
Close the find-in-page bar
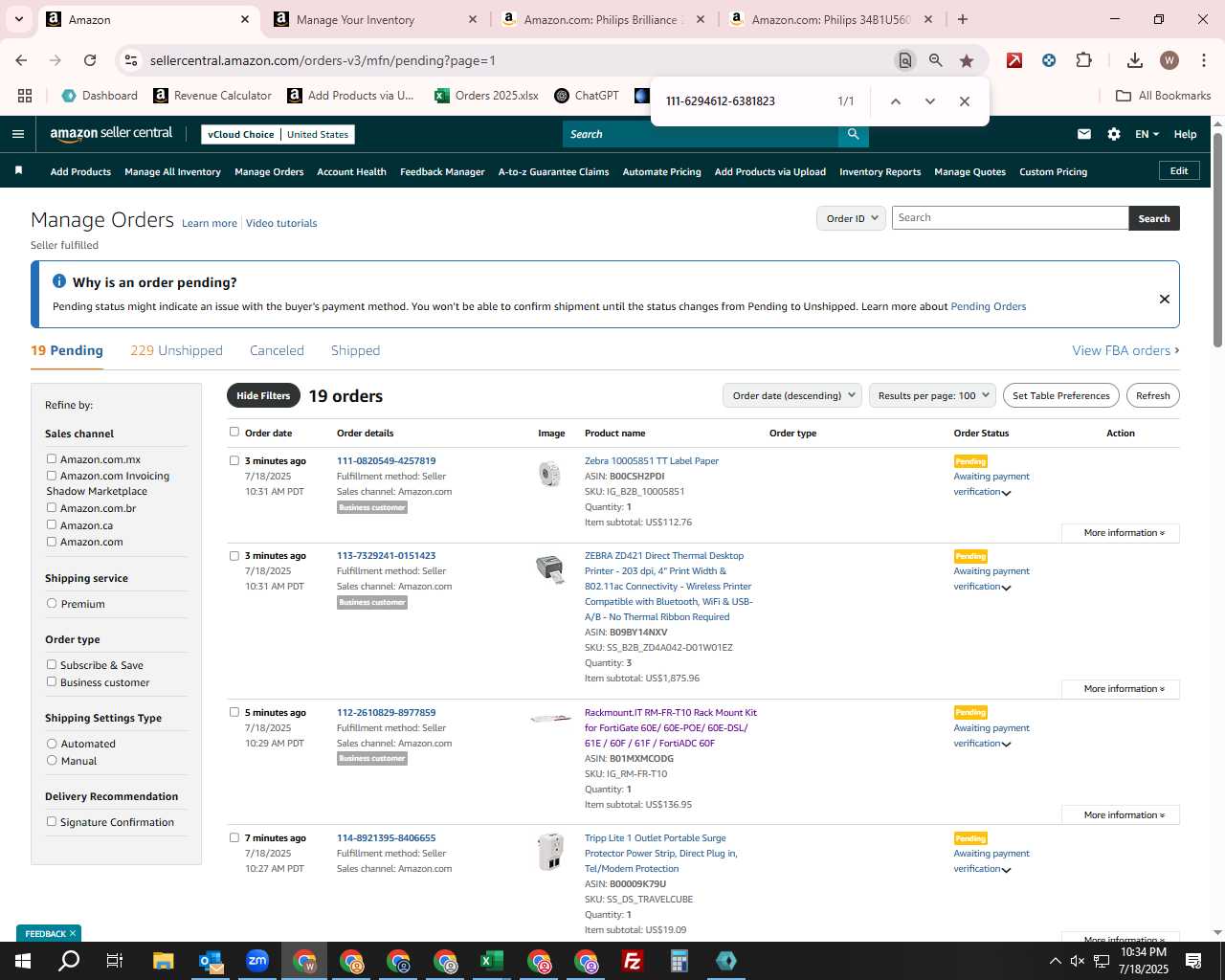point(965,101)
